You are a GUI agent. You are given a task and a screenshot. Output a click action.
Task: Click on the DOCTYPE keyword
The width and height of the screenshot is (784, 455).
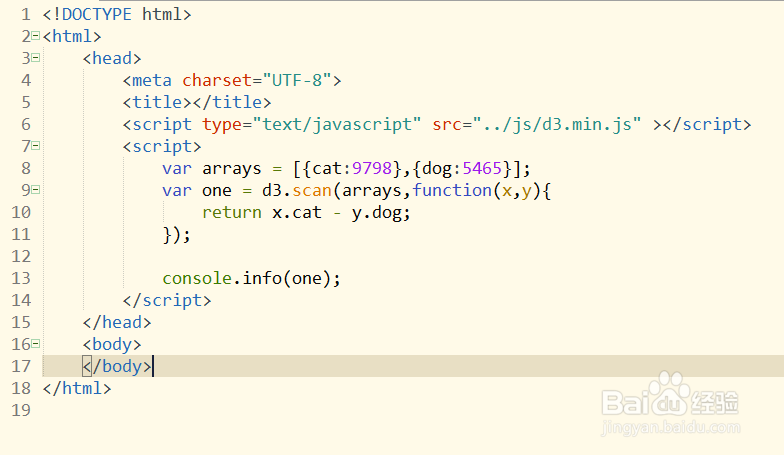point(97,14)
